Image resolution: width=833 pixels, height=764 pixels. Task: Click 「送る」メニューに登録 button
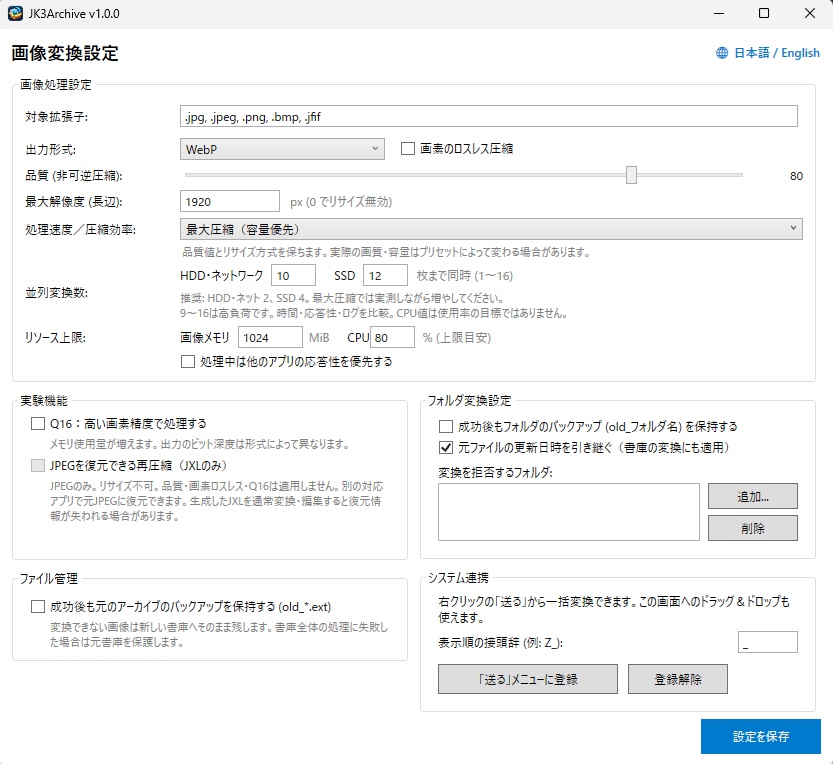click(x=528, y=679)
